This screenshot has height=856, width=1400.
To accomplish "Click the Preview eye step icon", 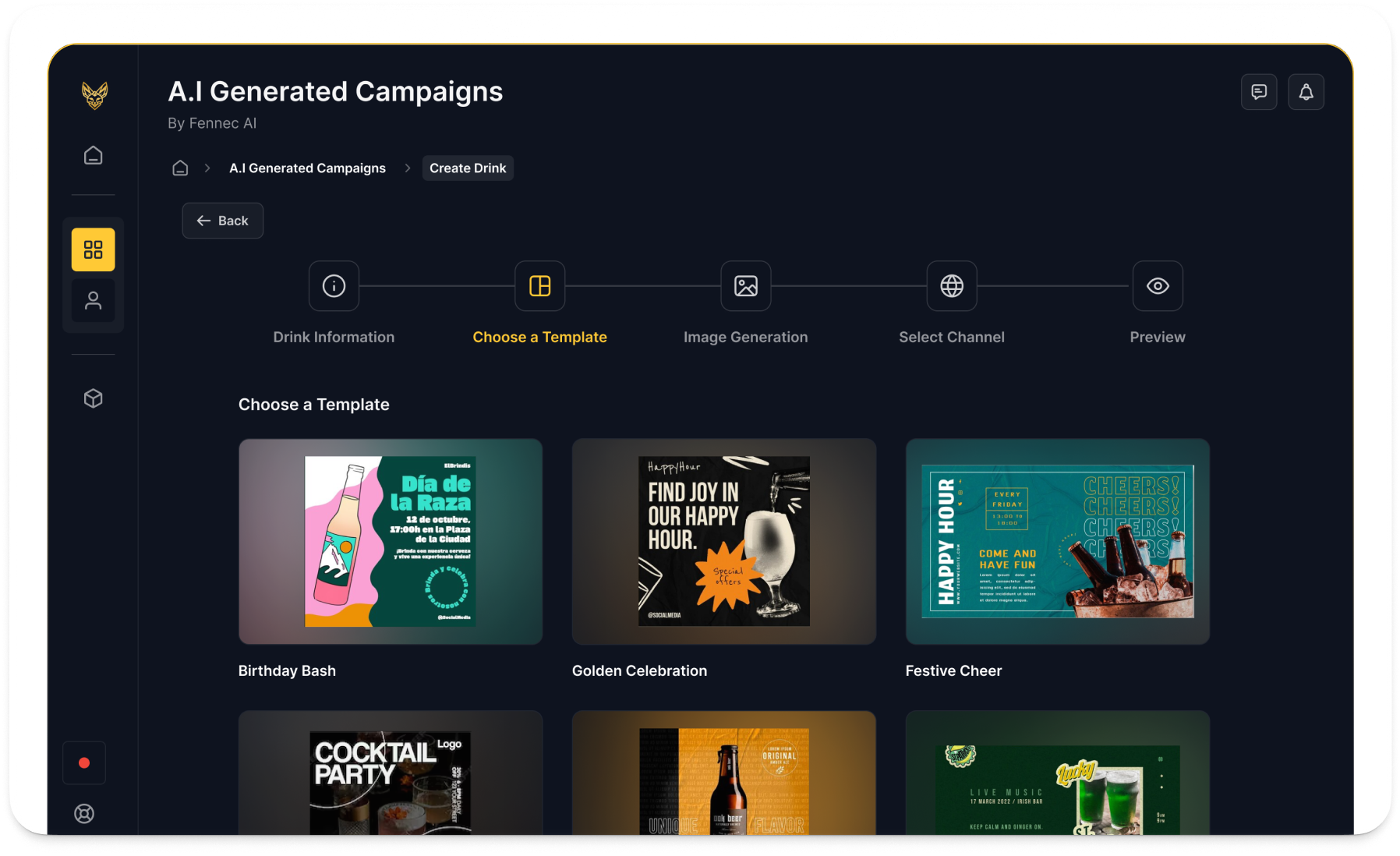I will pyautogui.click(x=1157, y=286).
